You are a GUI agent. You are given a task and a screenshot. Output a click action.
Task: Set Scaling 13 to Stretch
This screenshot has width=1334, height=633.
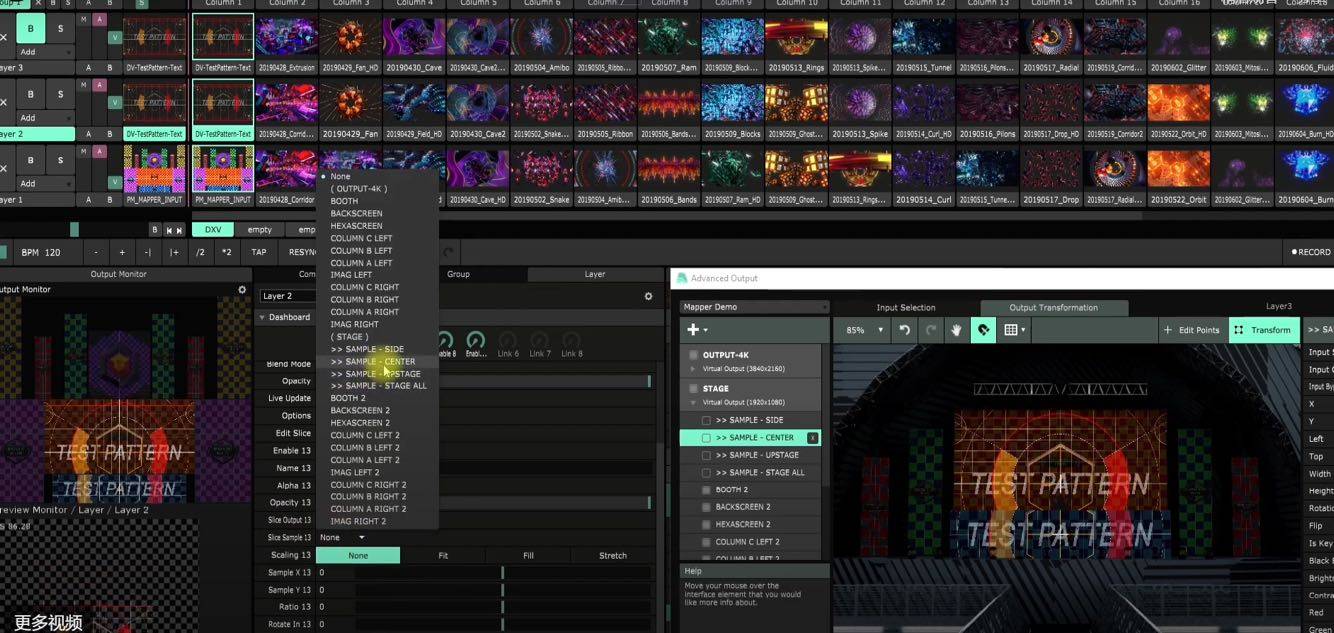(613, 556)
